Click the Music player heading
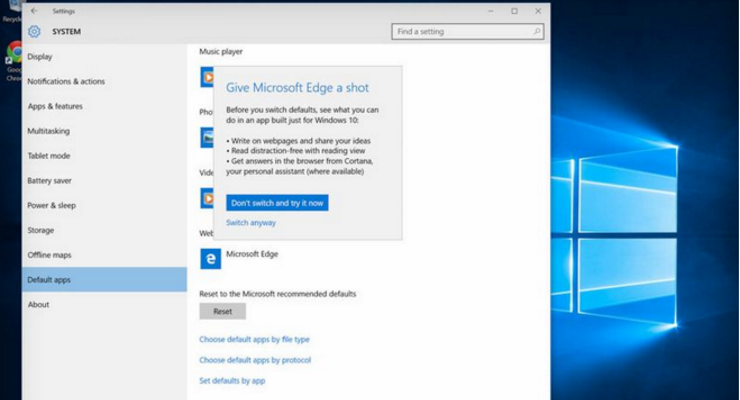Screen dimensions: 740x400 pyautogui.click(x=221, y=51)
